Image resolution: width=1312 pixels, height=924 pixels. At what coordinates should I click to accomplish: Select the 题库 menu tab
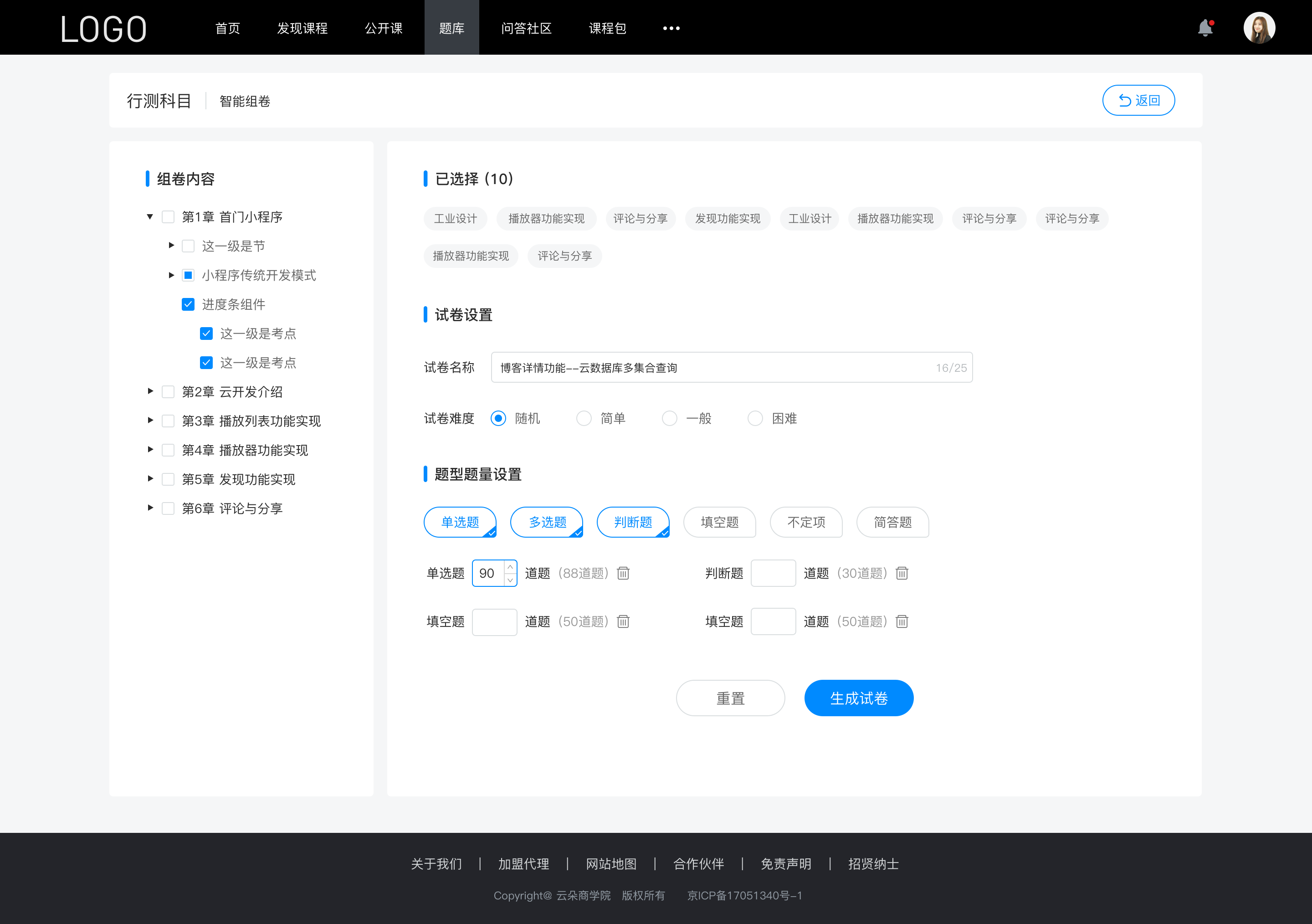pyautogui.click(x=450, y=27)
